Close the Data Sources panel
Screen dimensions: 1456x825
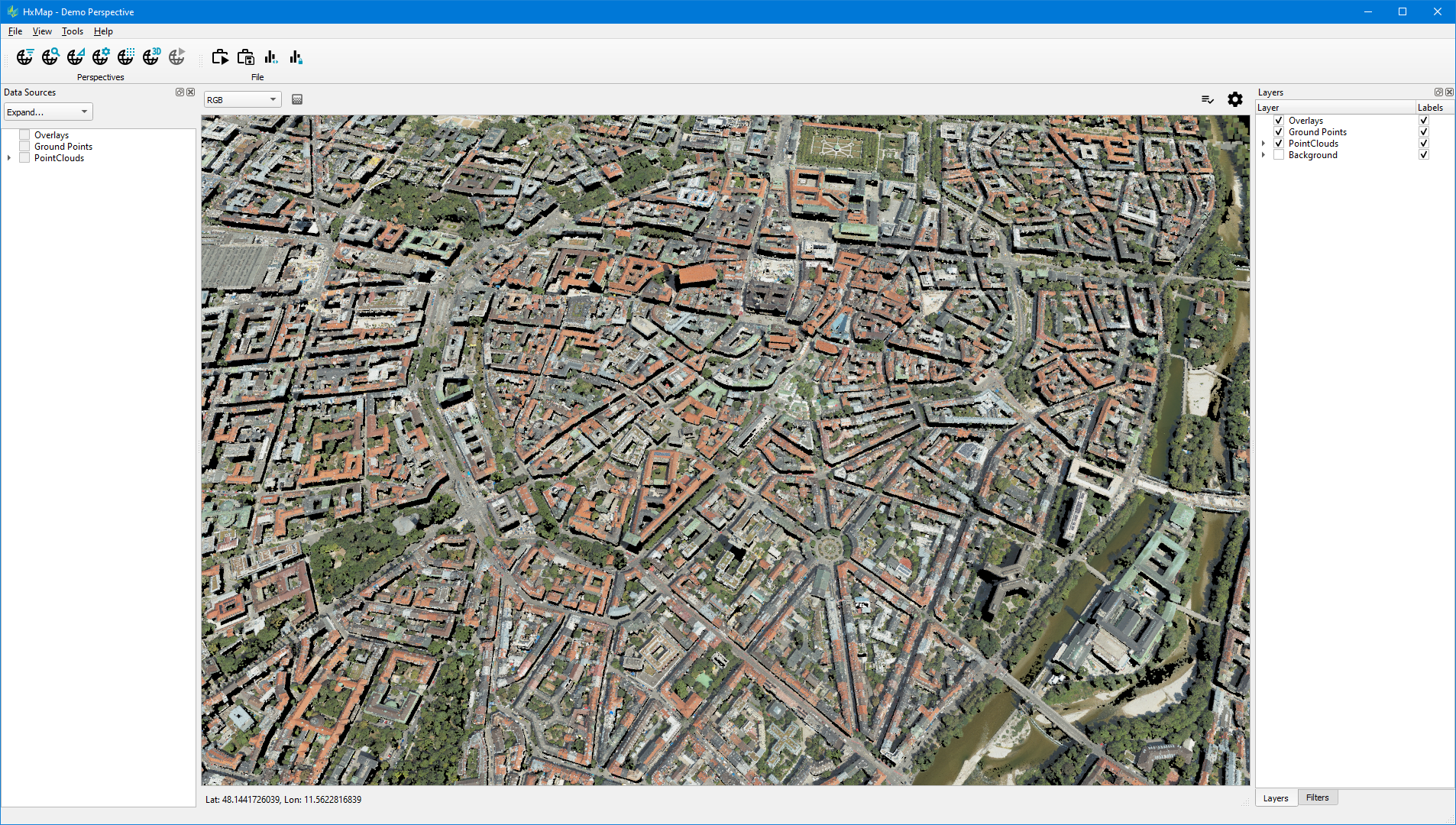(191, 92)
